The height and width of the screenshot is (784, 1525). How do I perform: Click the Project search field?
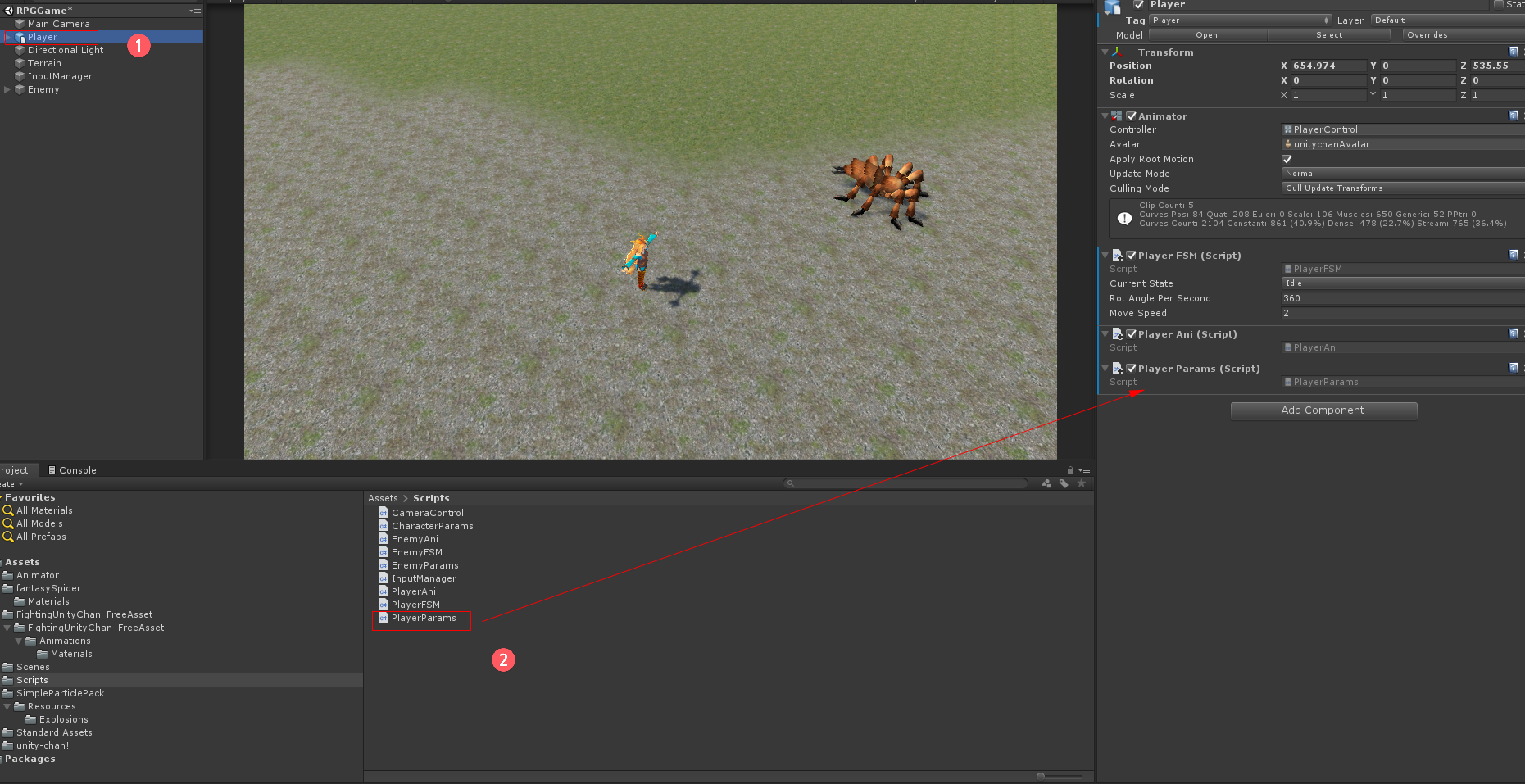click(905, 483)
